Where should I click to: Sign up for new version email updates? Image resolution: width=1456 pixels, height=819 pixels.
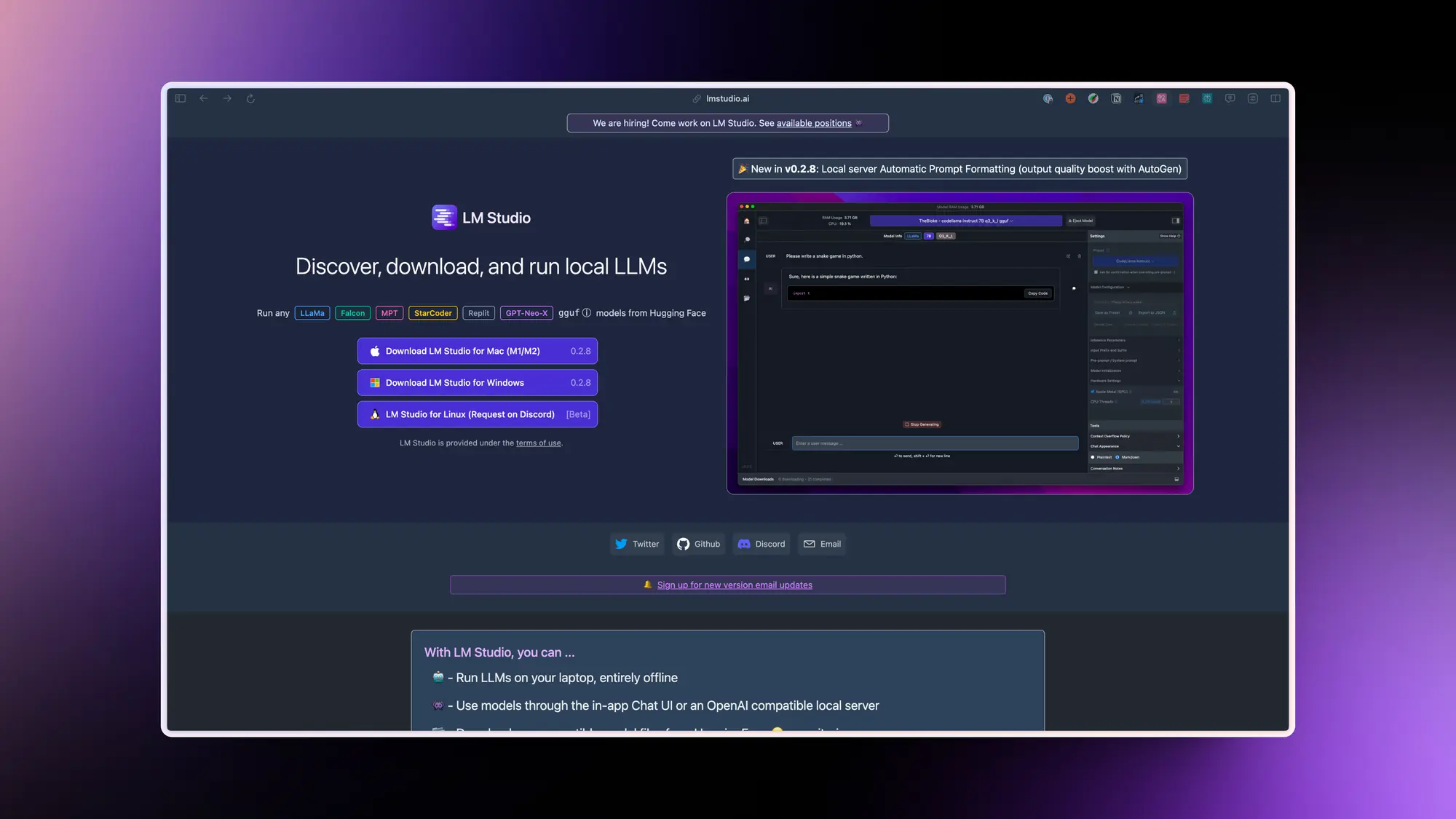coord(735,585)
